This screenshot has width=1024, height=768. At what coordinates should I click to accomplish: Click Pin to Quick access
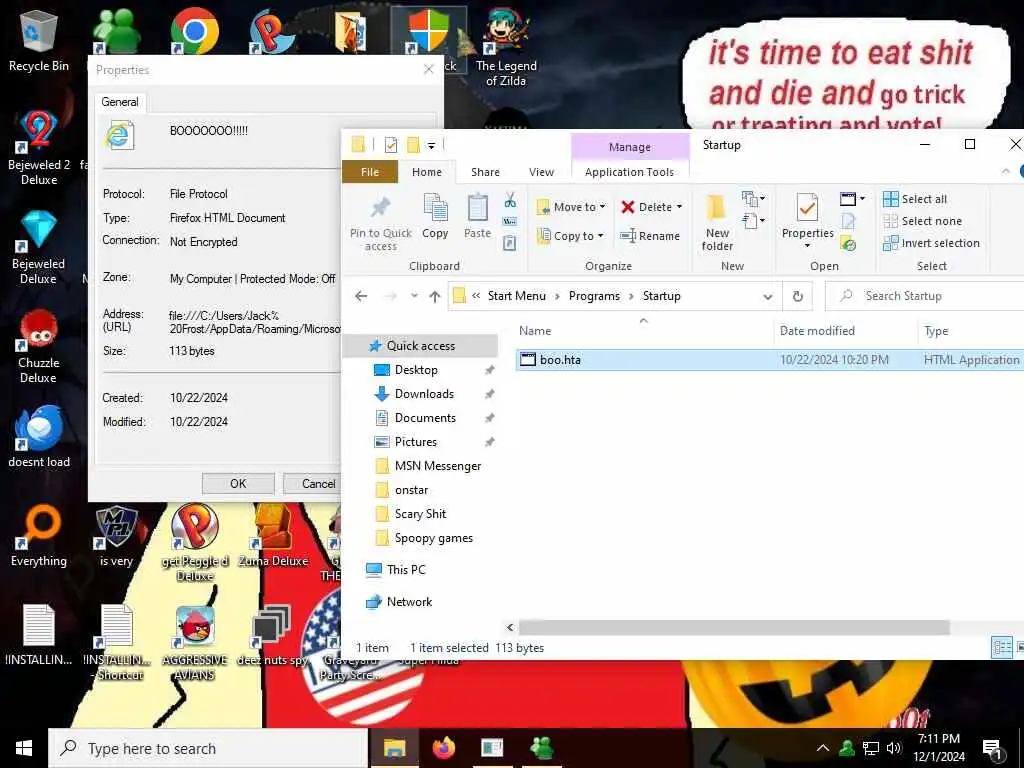(x=381, y=223)
